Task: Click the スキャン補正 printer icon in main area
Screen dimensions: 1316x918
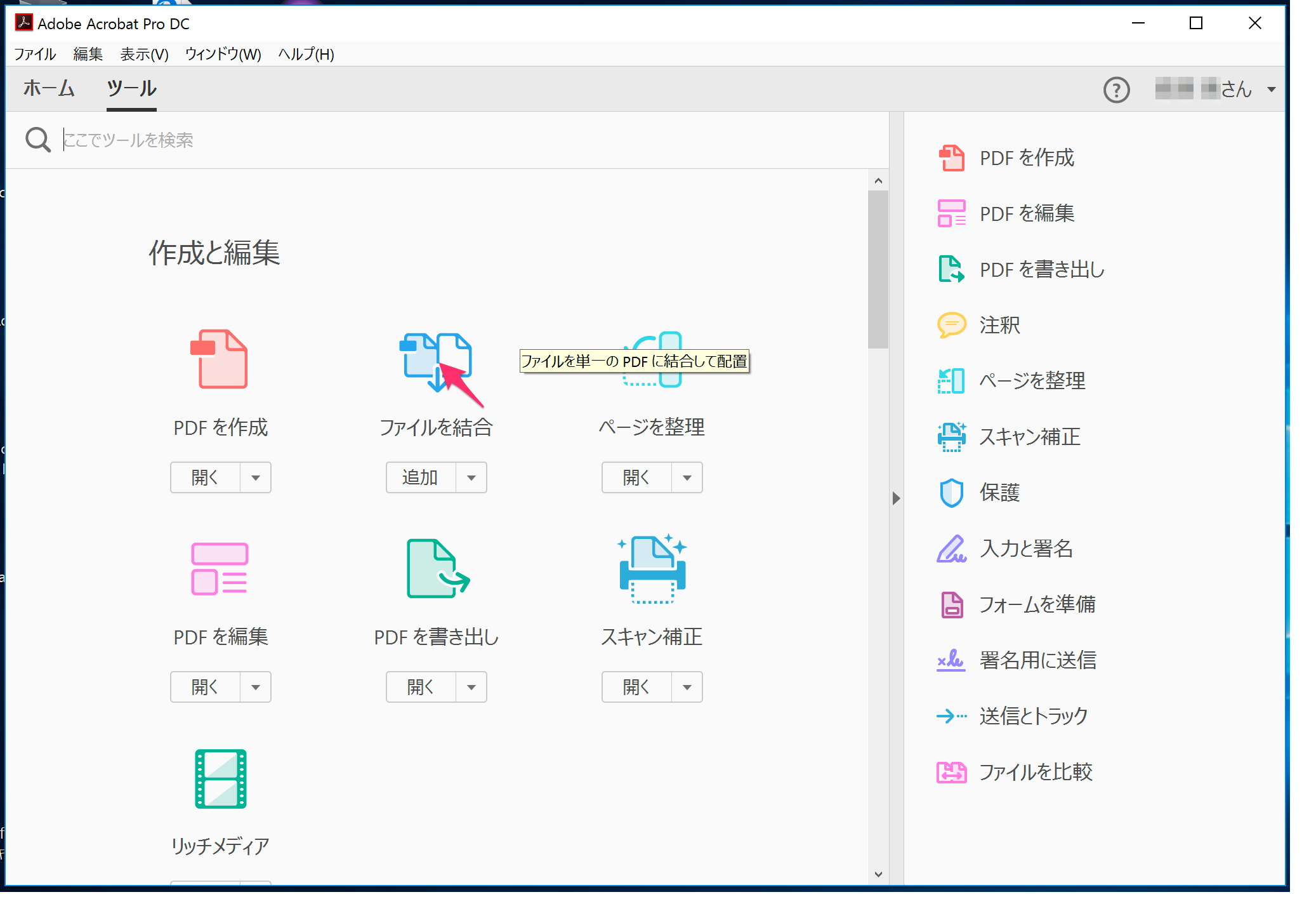Action: click(x=652, y=569)
